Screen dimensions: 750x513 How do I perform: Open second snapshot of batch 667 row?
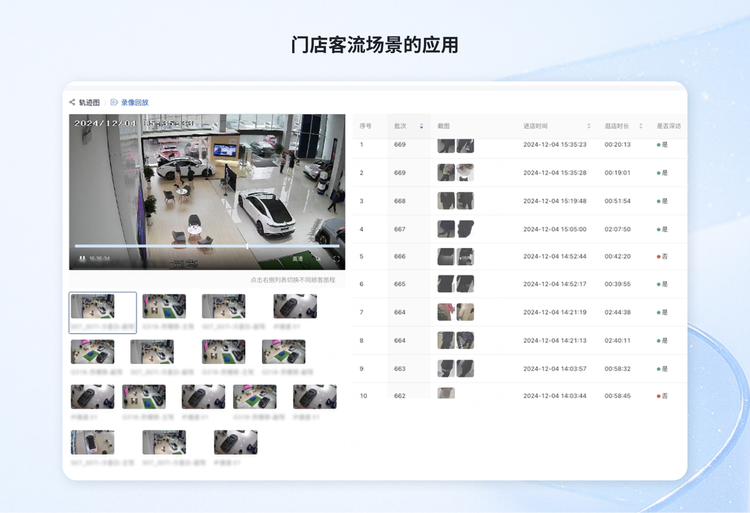coord(465,229)
